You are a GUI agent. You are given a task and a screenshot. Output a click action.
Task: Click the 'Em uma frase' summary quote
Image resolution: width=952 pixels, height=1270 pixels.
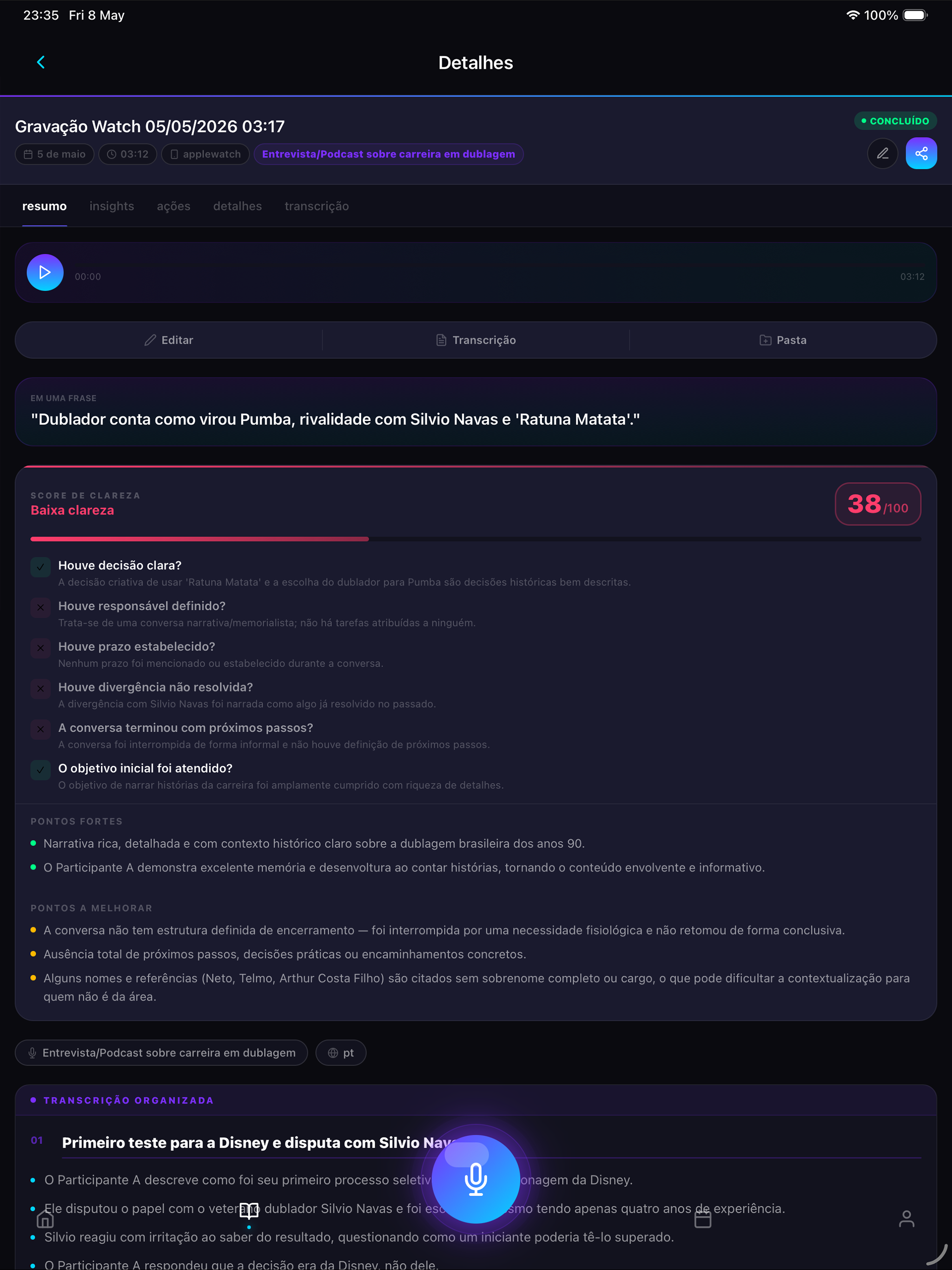(x=335, y=419)
